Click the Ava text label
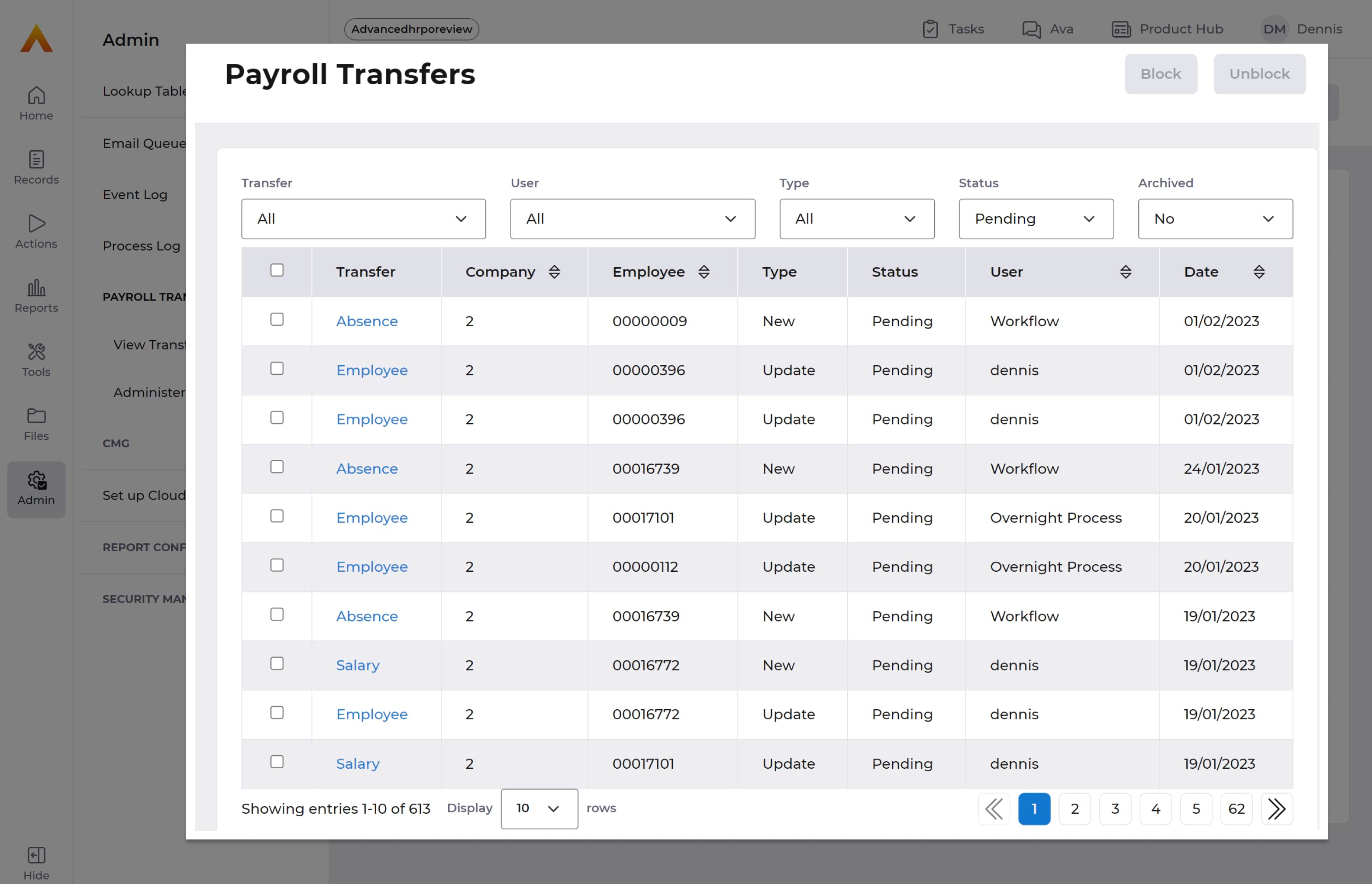The height and width of the screenshot is (884, 1372). pyautogui.click(x=1061, y=29)
